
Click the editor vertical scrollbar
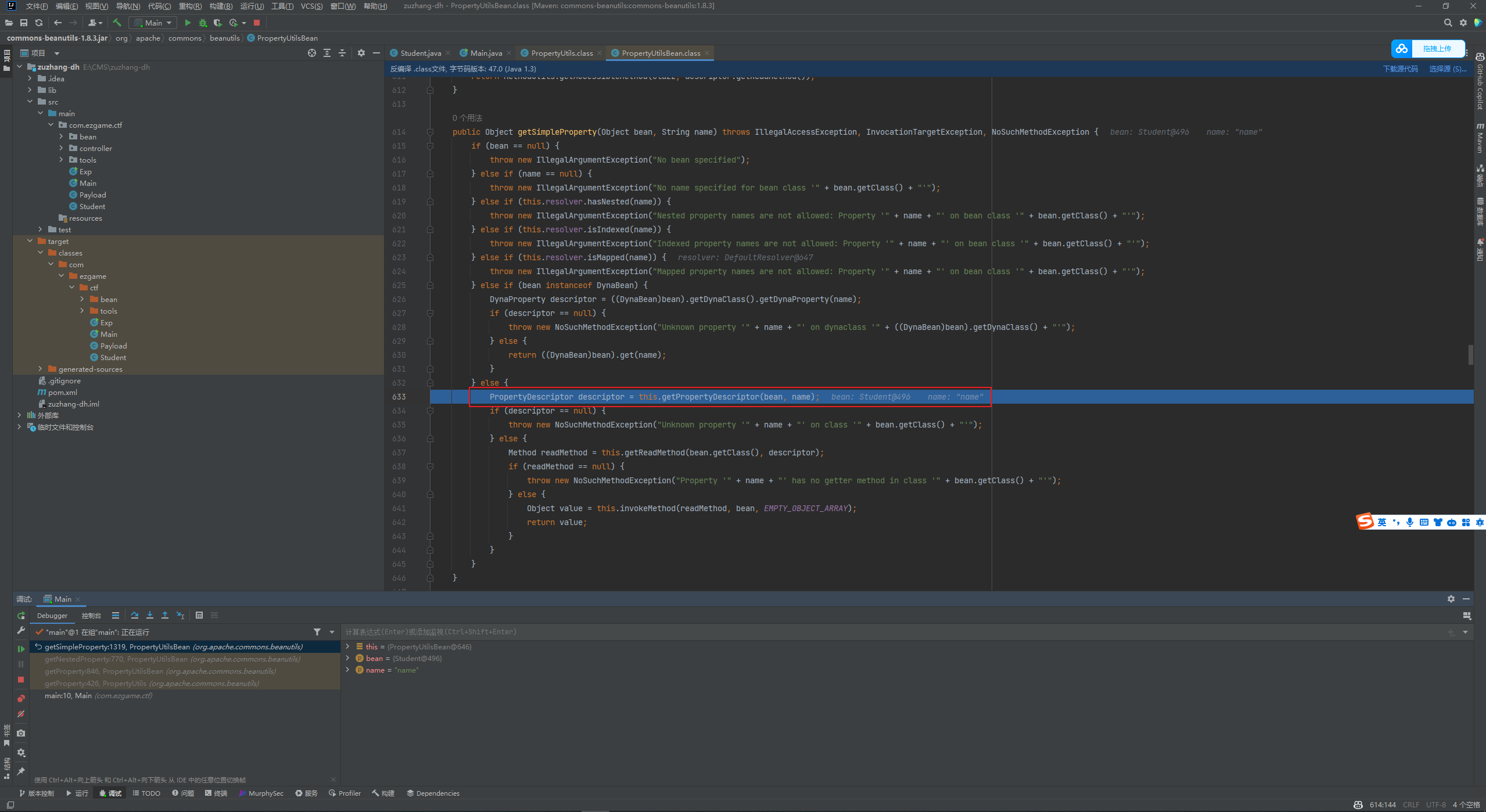[1470, 355]
